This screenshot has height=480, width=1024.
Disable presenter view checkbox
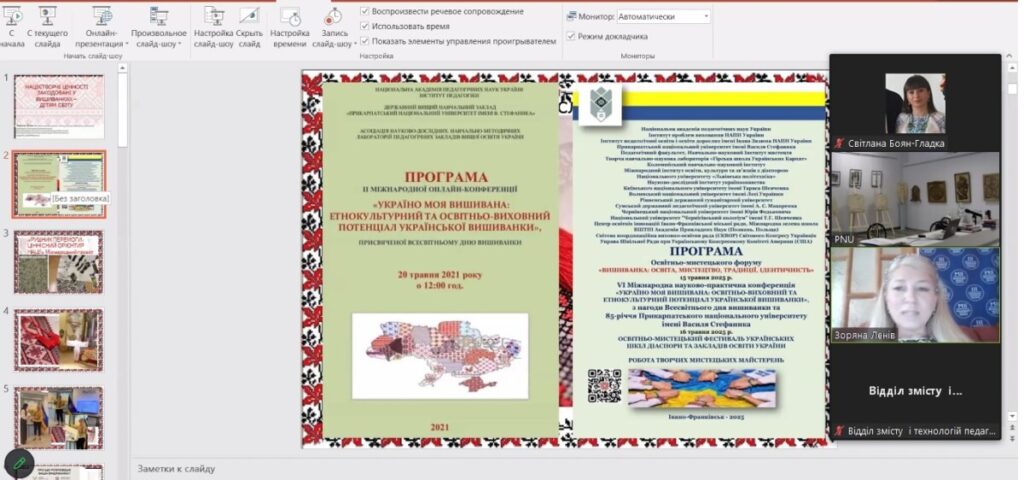(x=571, y=36)
